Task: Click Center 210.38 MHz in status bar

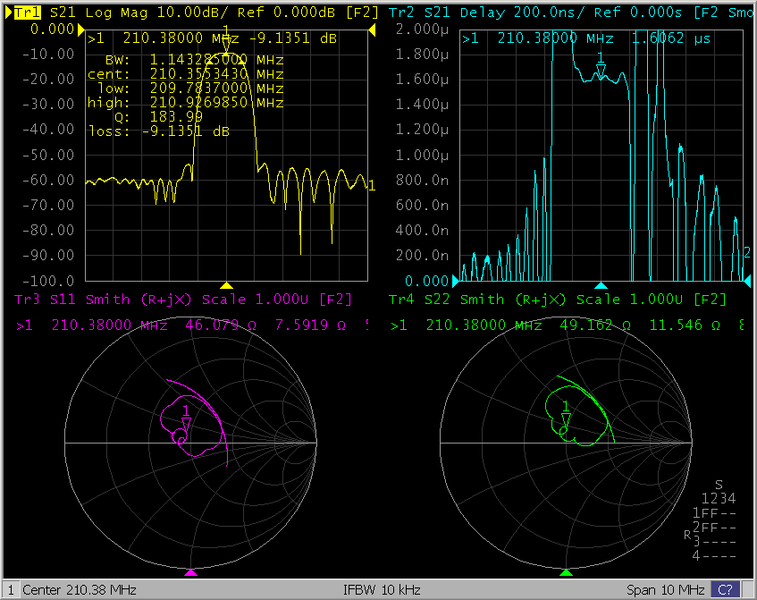Action: pos(78,589)
